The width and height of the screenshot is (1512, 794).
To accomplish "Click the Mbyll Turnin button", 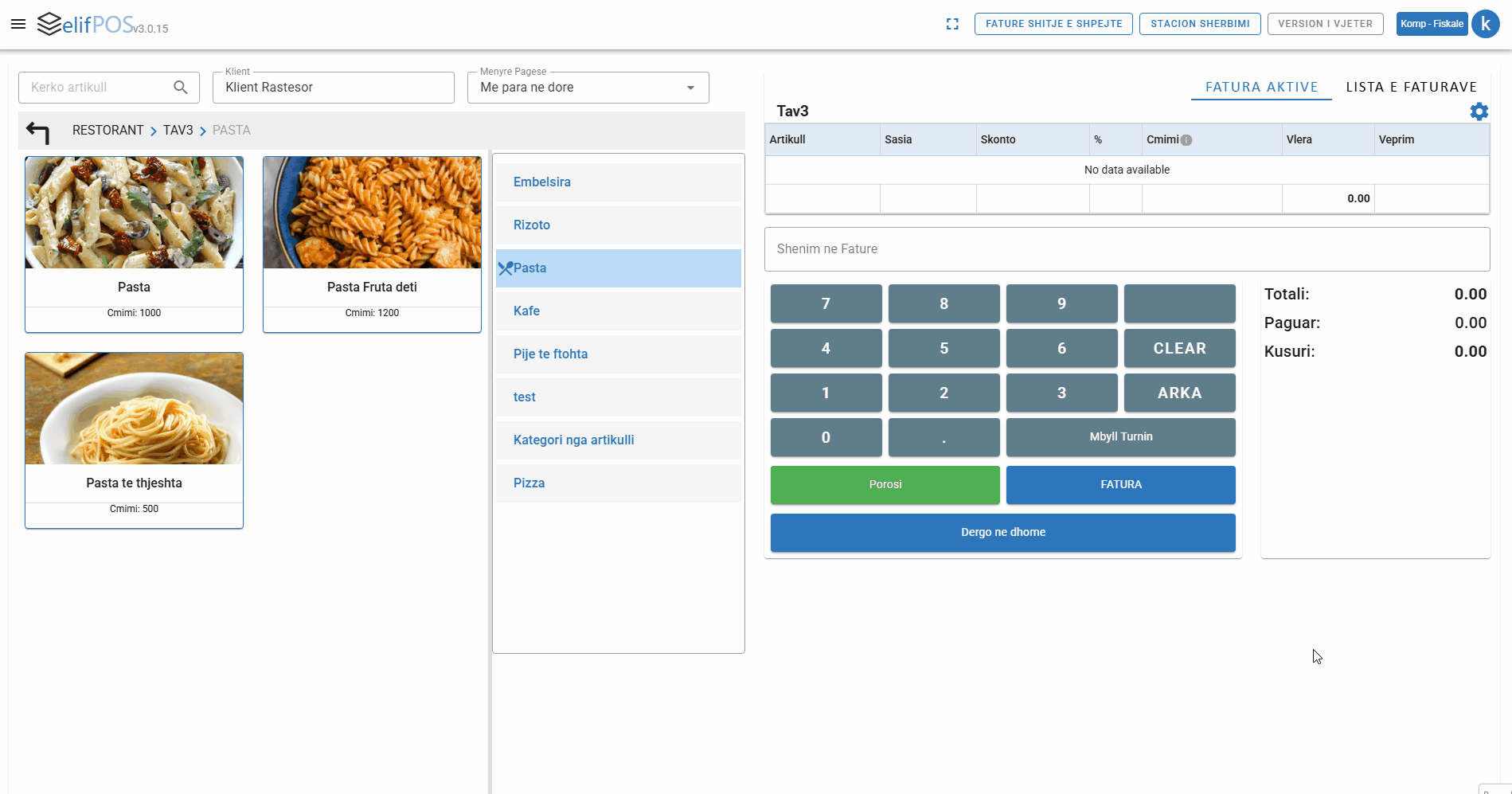I will coord(1121,437).
